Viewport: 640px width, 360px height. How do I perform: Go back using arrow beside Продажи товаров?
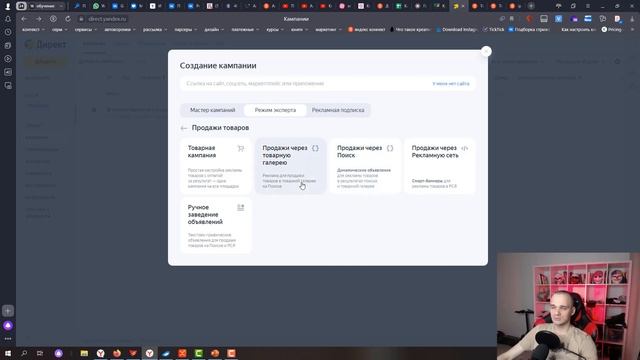pos(184,128)
